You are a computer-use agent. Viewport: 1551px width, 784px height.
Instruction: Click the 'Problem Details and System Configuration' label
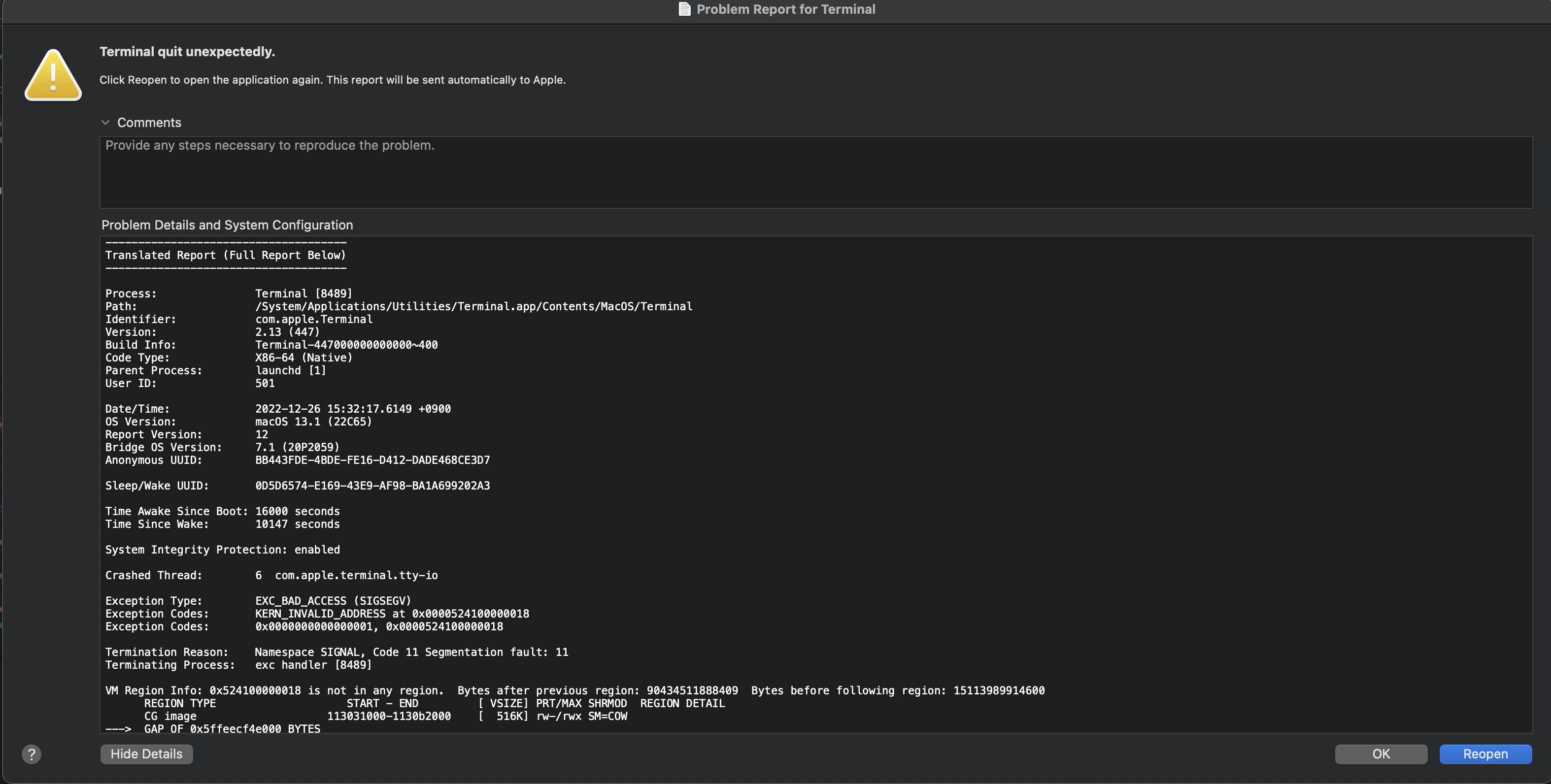point(227,225)
